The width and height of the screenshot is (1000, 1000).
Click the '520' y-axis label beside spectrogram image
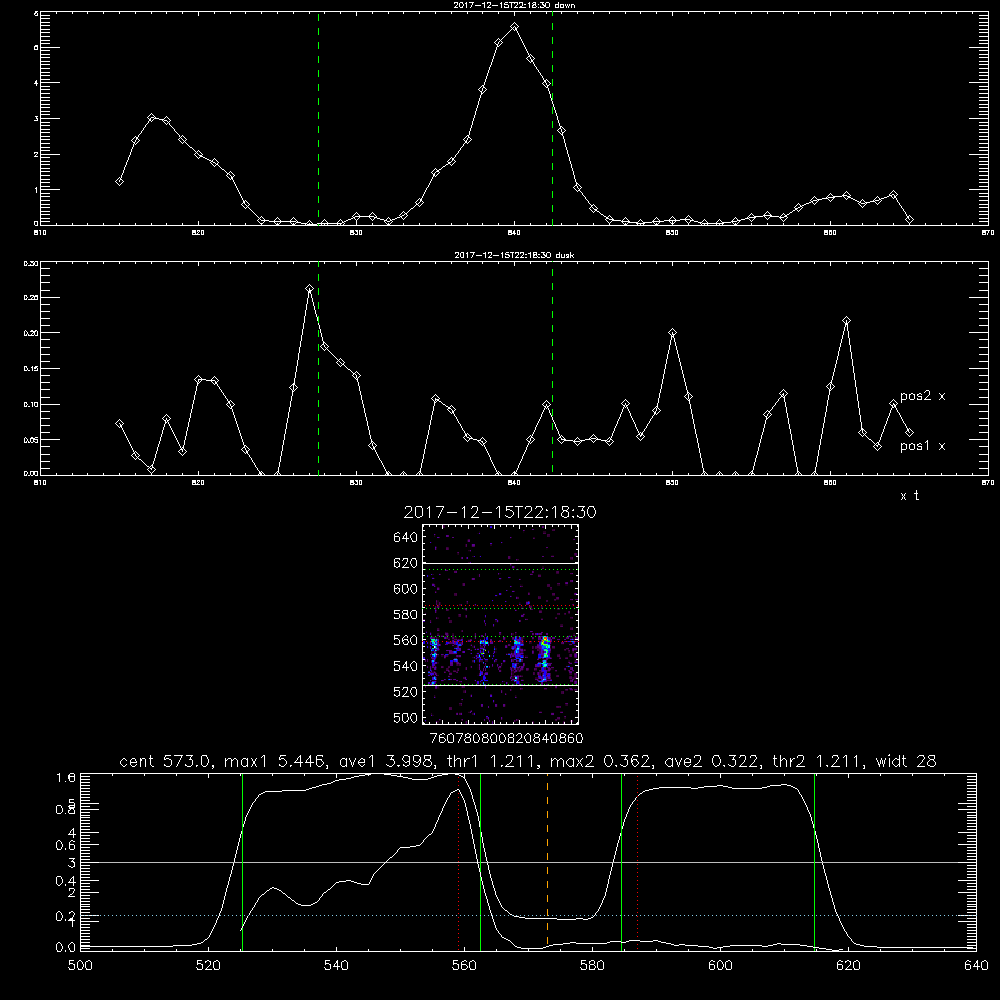click(x=406, y=693)
